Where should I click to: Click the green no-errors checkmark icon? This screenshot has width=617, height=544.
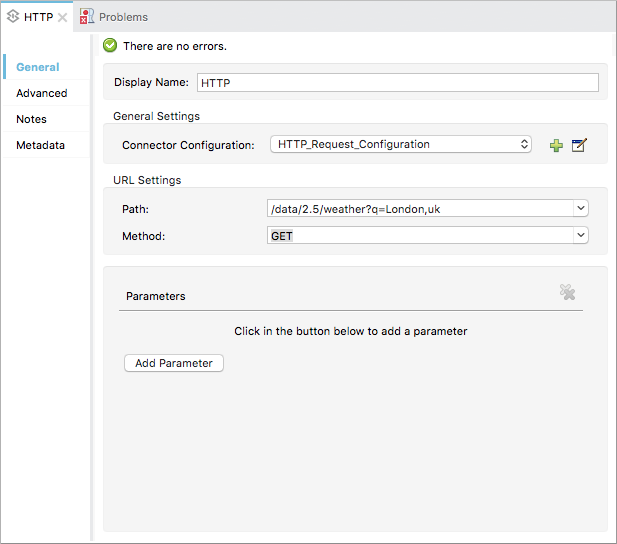111,46
